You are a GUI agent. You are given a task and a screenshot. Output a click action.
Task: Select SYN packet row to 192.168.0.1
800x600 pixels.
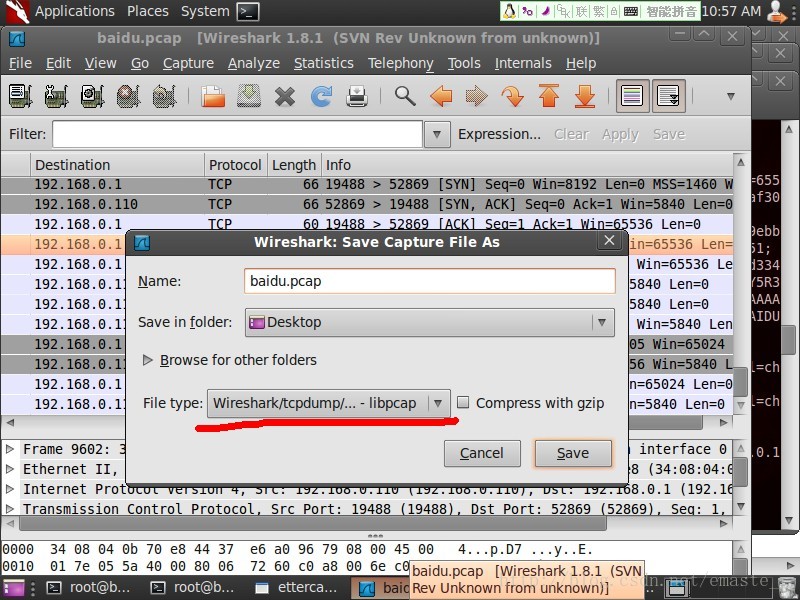[367, 184]
